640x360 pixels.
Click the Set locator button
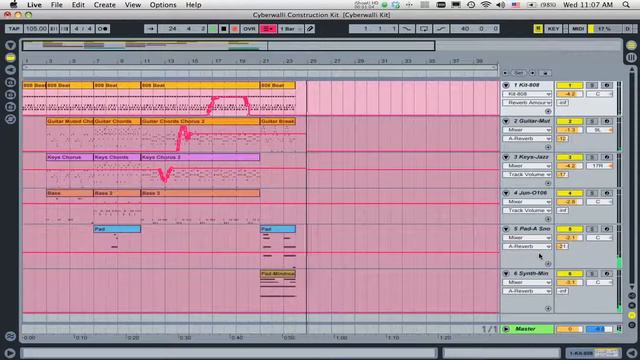(519, 73)
